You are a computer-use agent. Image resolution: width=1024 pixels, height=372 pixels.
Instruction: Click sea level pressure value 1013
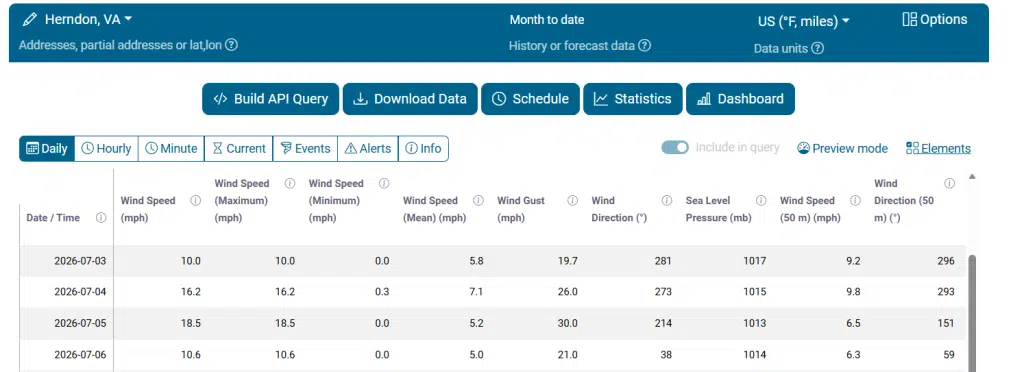[x=754, y=323]
